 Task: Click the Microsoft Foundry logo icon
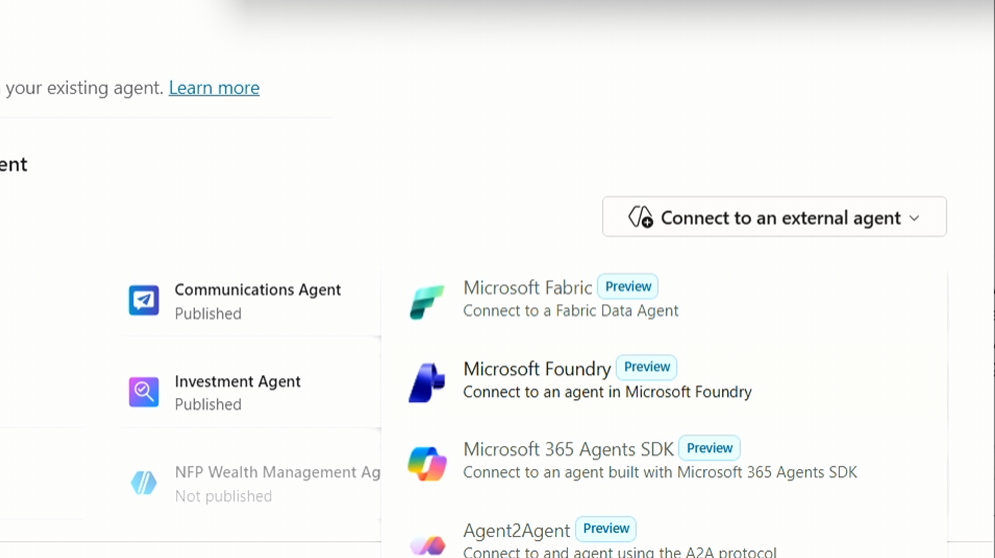(x=427, y=382)
